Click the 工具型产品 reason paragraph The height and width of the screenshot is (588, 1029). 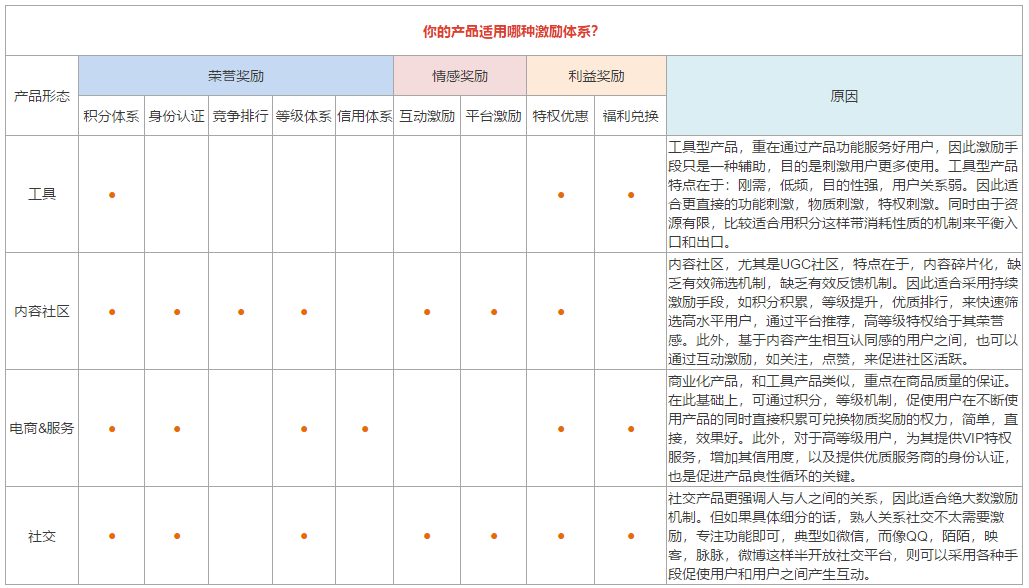(844, 194)
